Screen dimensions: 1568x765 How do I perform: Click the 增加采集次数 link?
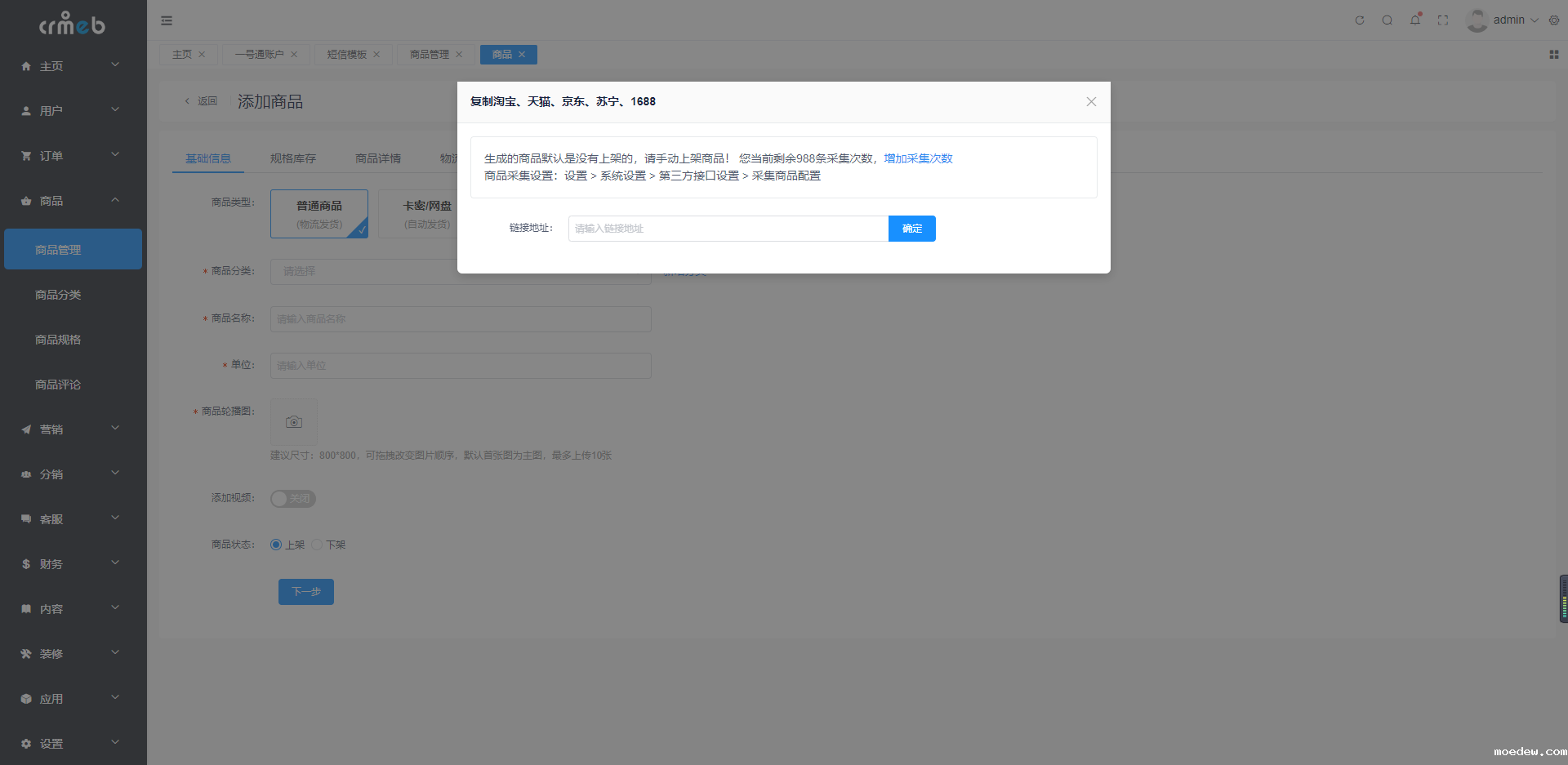point(918,158)
